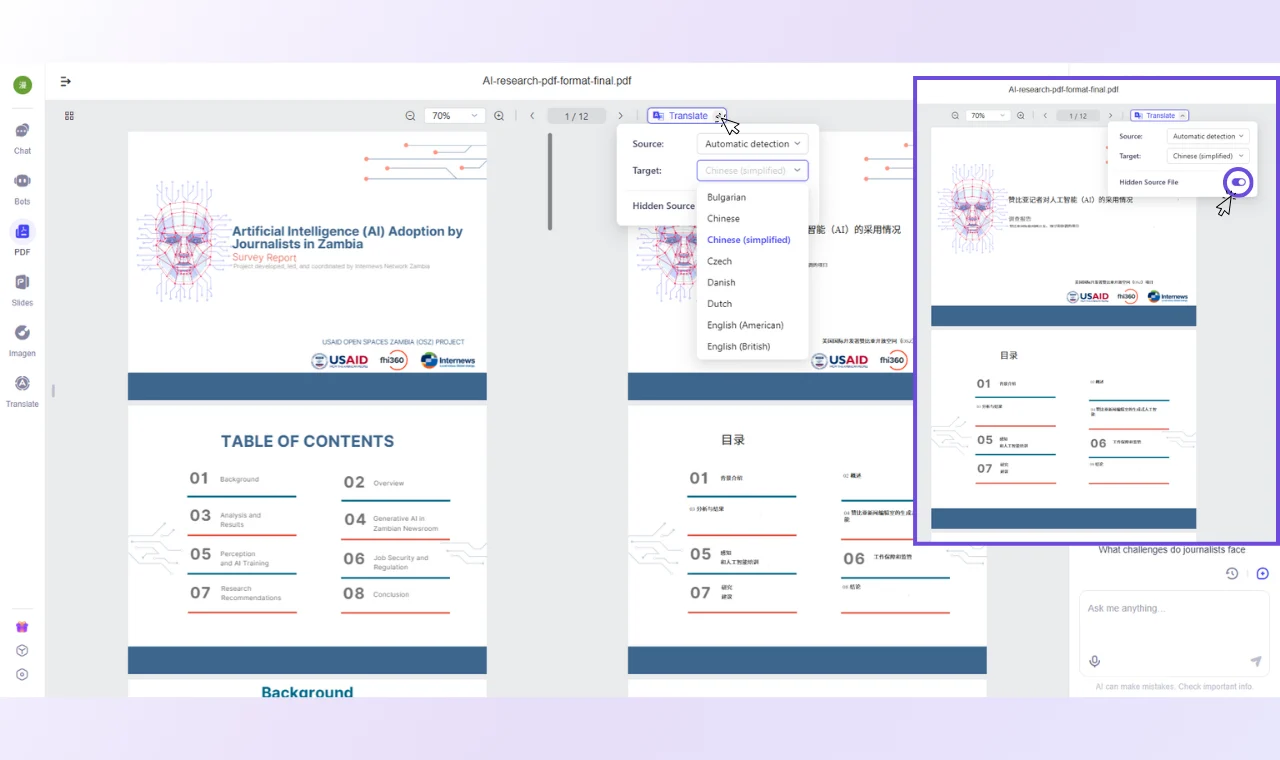
Task: Choose English (British) from language list
Action: pos(738,347)
